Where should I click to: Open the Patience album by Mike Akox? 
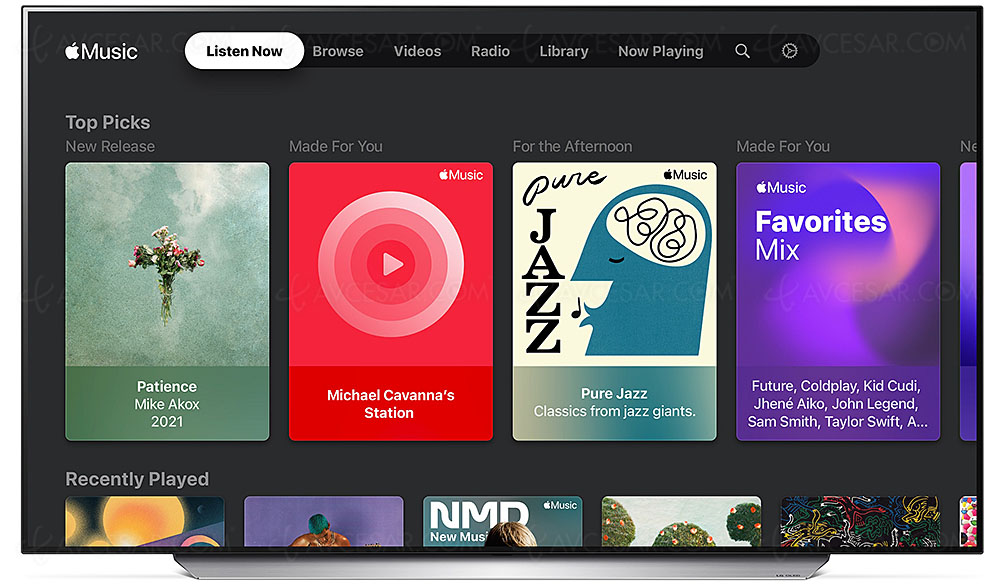tap(167, 300)
